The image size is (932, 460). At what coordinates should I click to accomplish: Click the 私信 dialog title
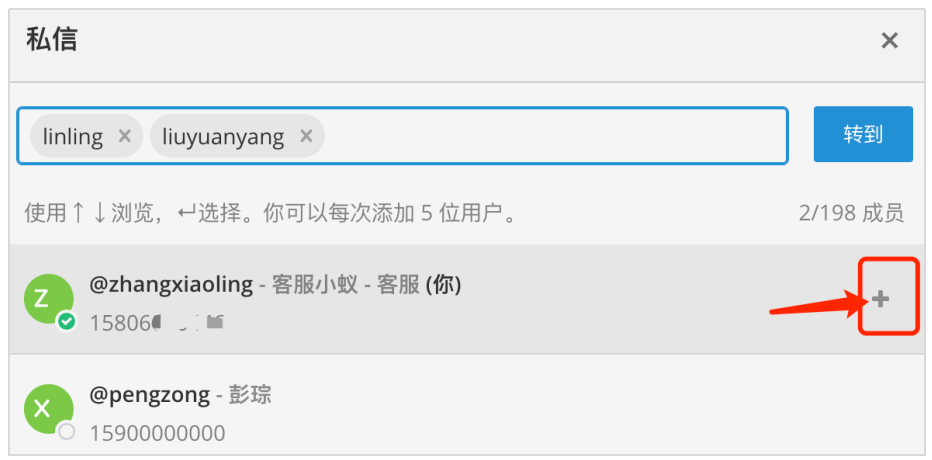point(52,40)
